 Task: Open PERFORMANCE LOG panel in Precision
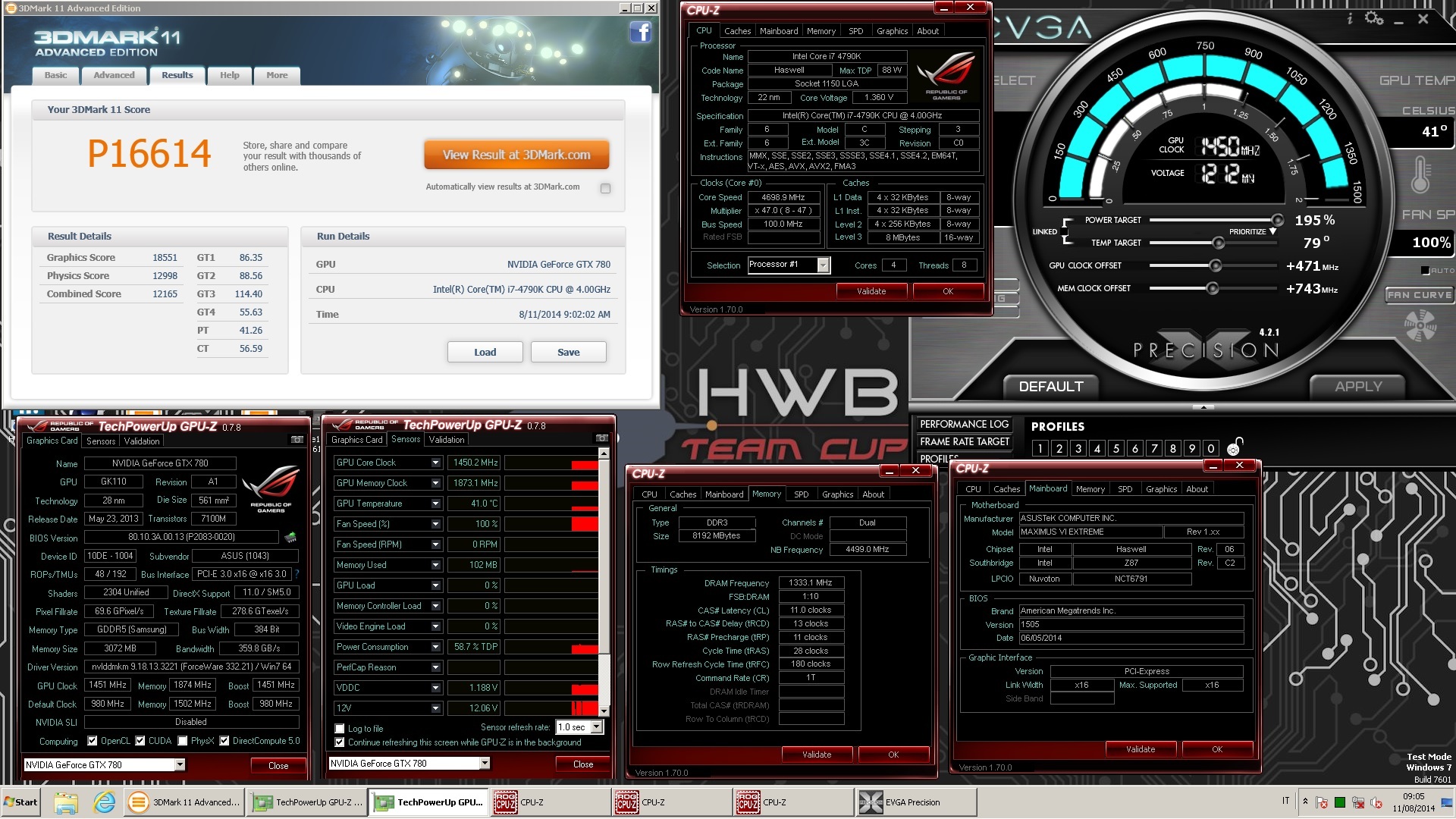click(964, 424)
